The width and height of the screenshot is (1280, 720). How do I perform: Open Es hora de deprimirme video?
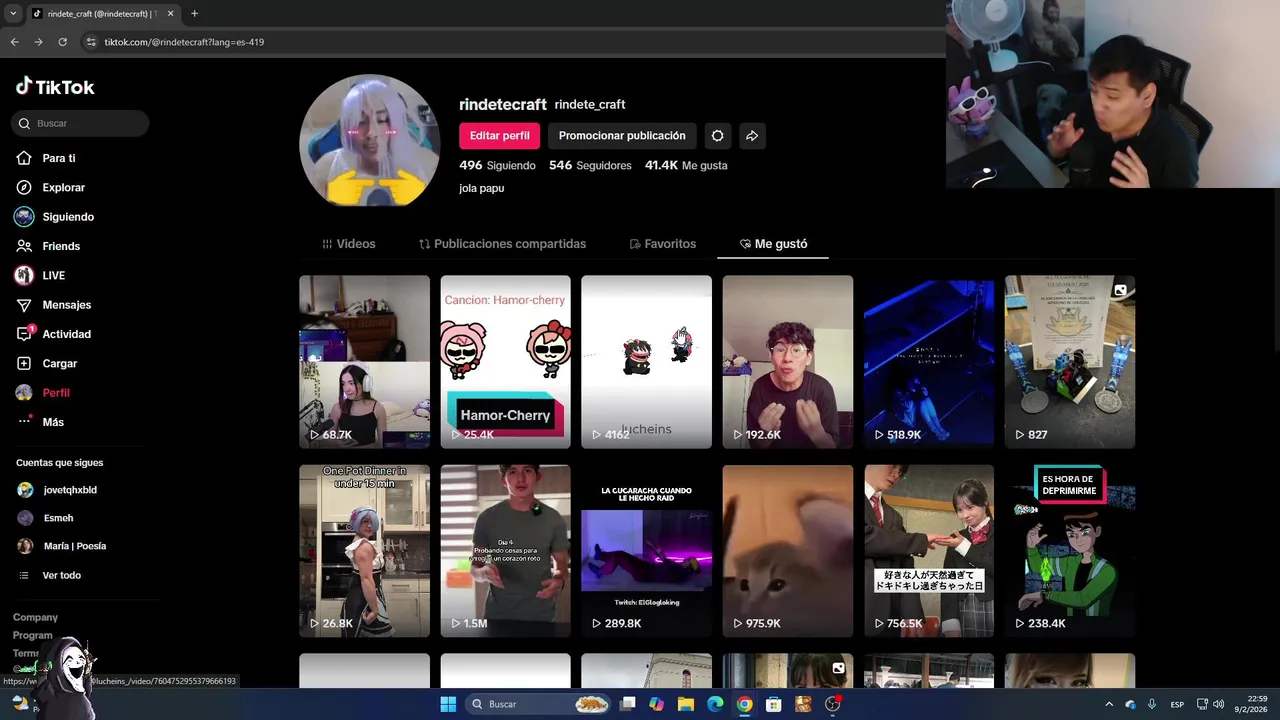[x=1070, y=551]
